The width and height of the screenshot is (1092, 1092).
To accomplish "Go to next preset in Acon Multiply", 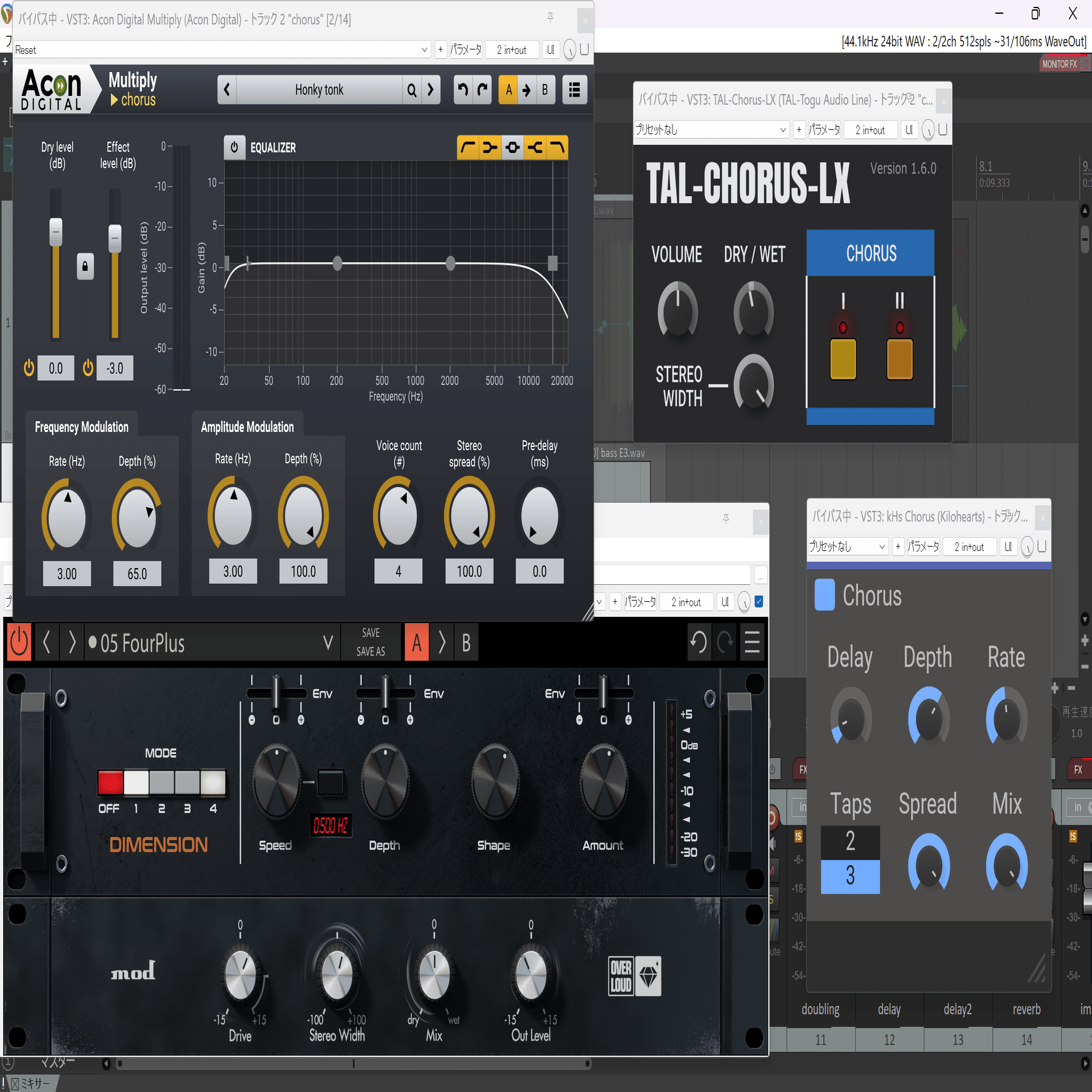I will click(x=431, y=90).
